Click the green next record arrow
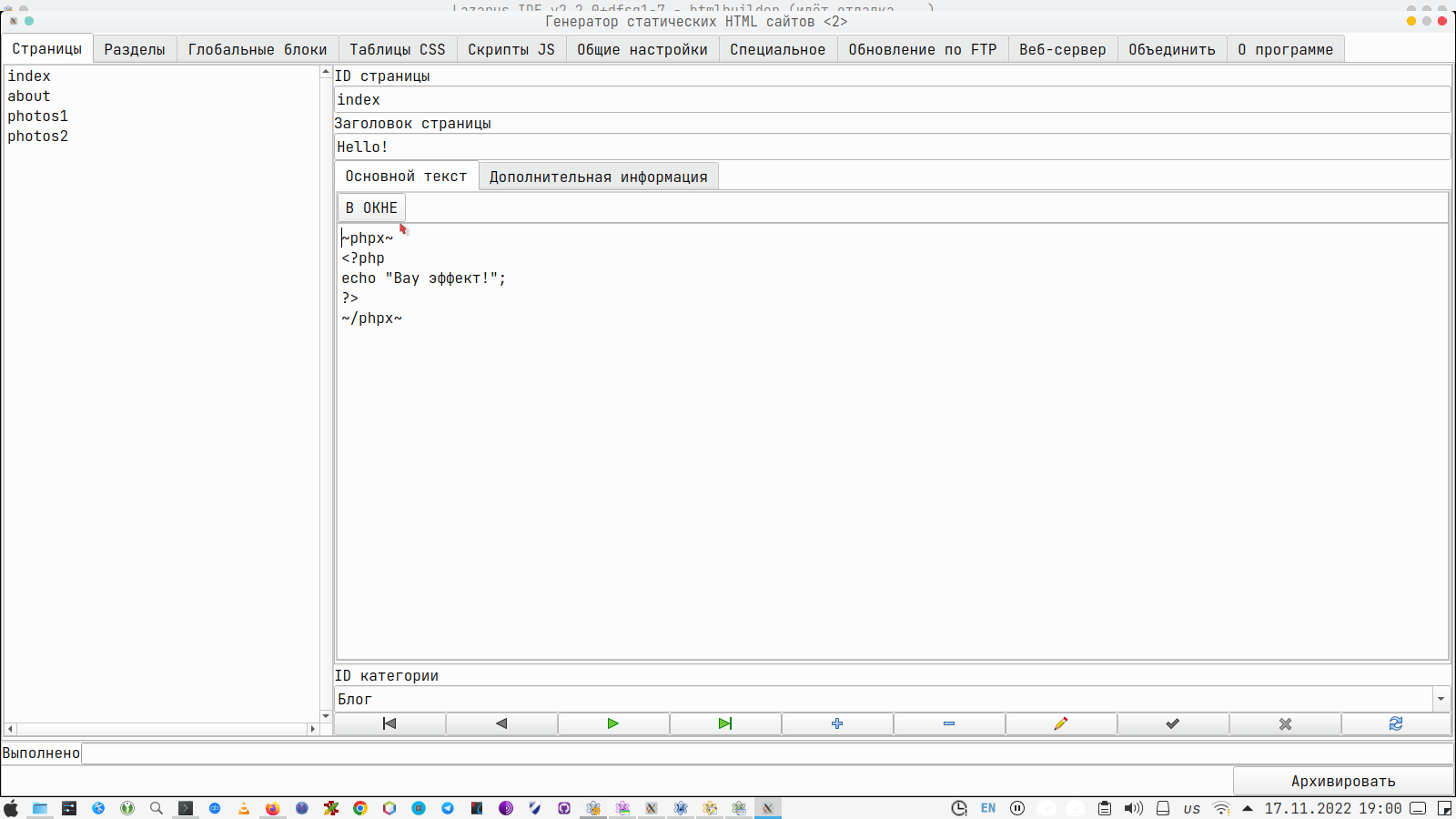1456x819 pixels. tap(613, 723)
